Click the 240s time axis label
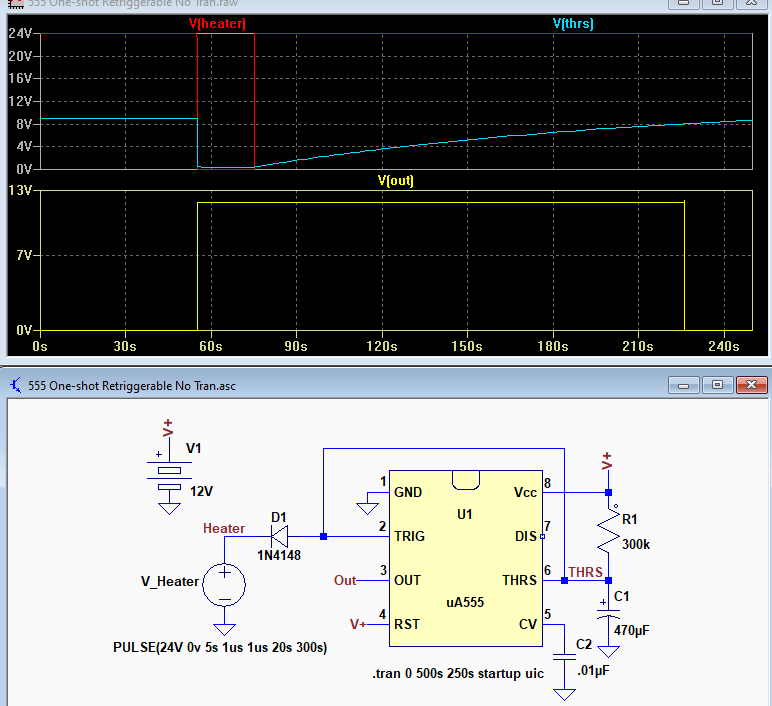The image size is (772, 706). pos(724,347)
